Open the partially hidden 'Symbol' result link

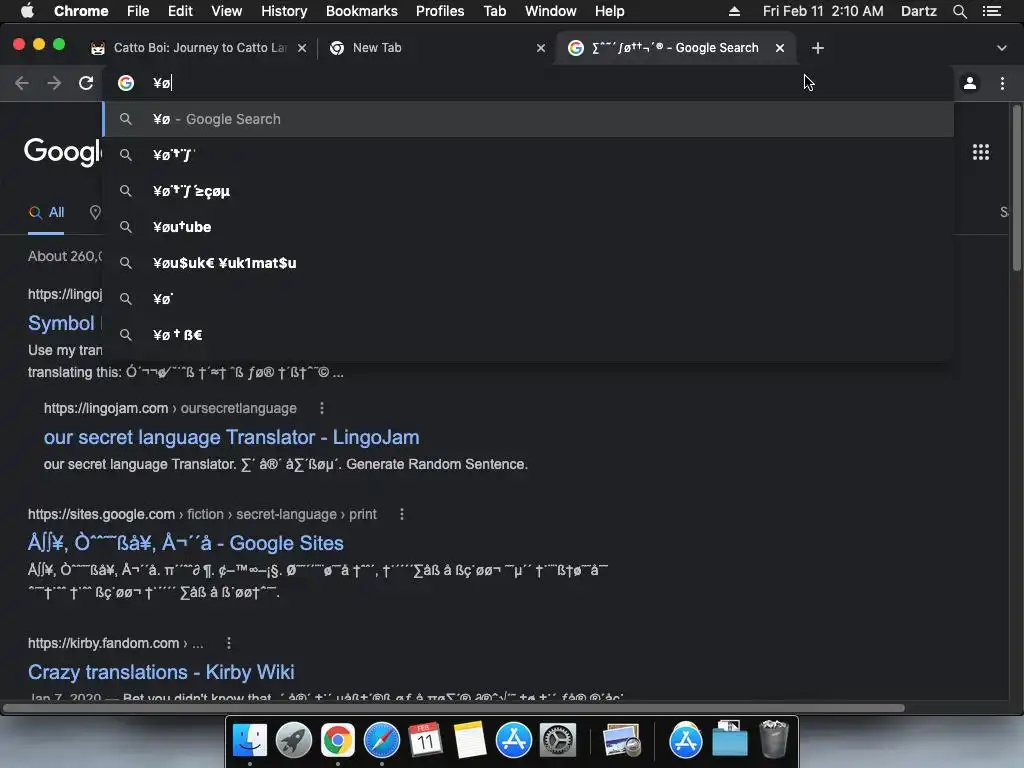(x=61, y=323)
